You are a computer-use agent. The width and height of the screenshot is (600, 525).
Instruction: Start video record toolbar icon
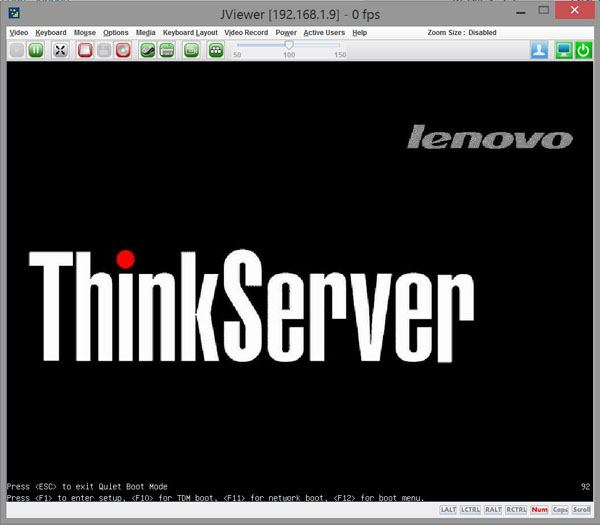point(191,50)
